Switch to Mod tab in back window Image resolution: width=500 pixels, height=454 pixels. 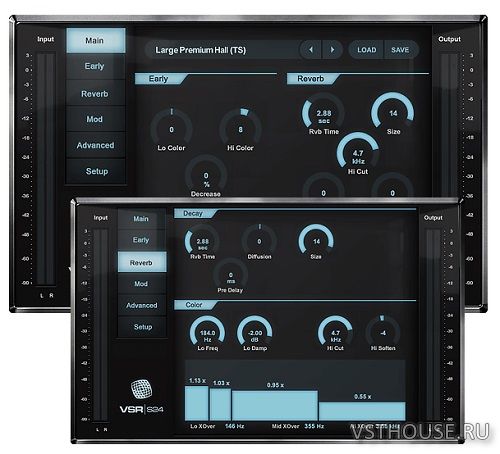[x=96, y=119]
